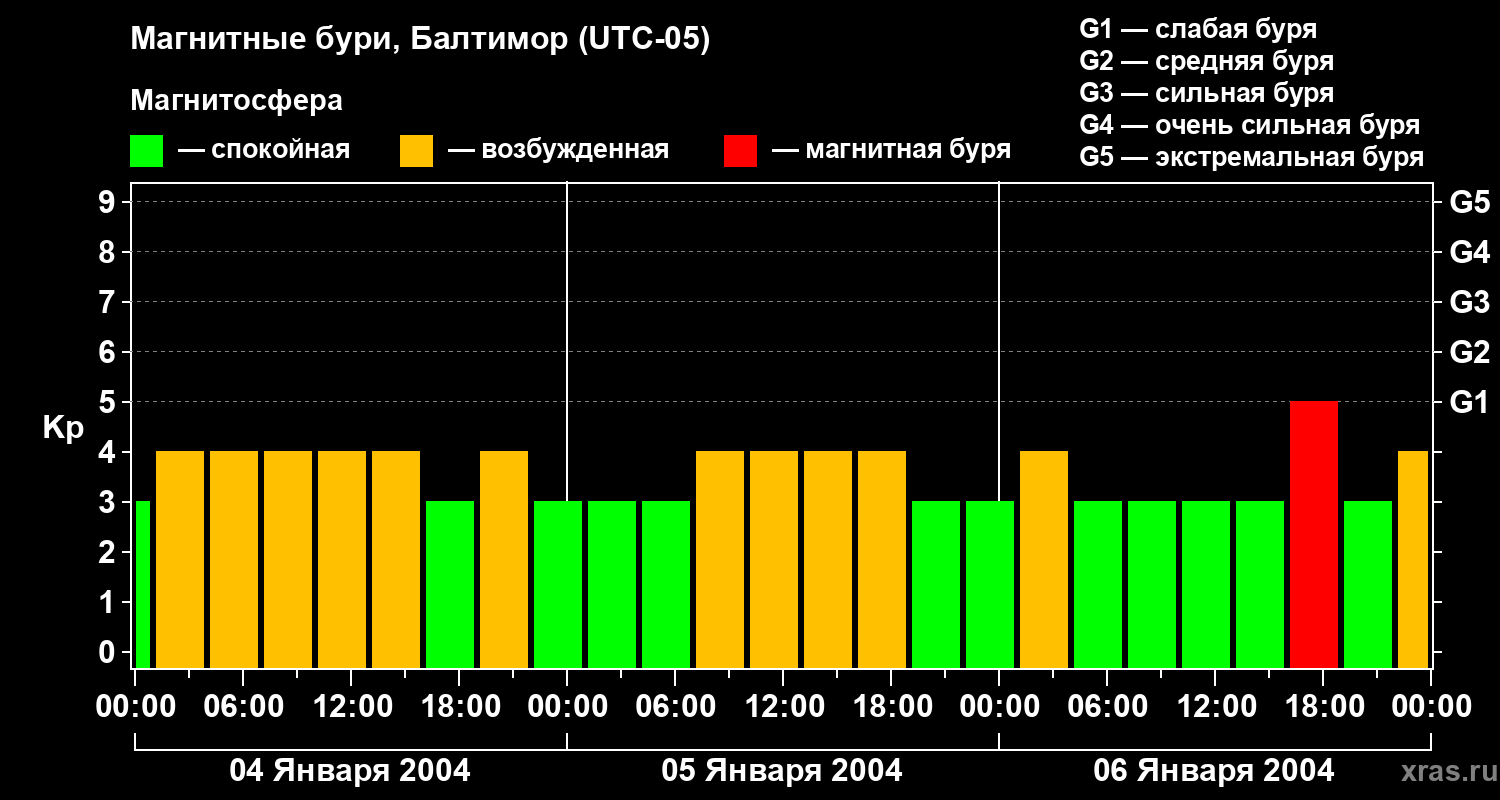Select the last yellow bar on 06 January
Image resolution: width=1500 pixels, height=800 pixels.
pos(1412,559)
